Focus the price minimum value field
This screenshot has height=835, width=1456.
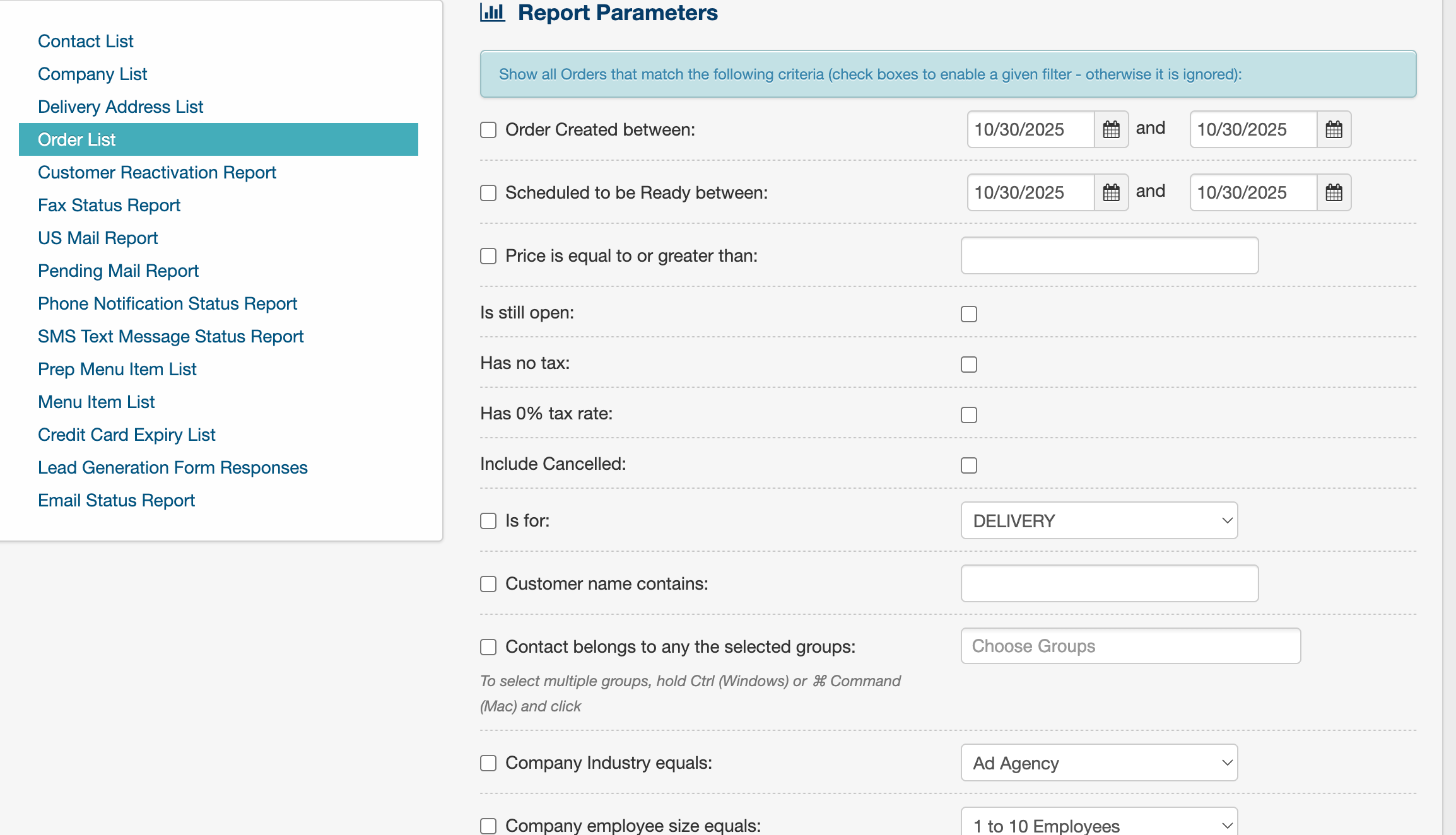[1109, 256]
